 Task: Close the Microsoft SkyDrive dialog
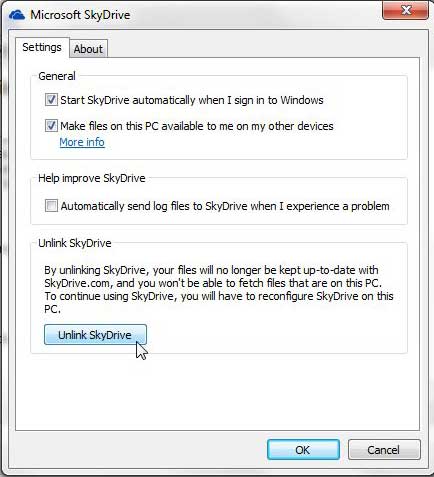click(x=405, y=10)
